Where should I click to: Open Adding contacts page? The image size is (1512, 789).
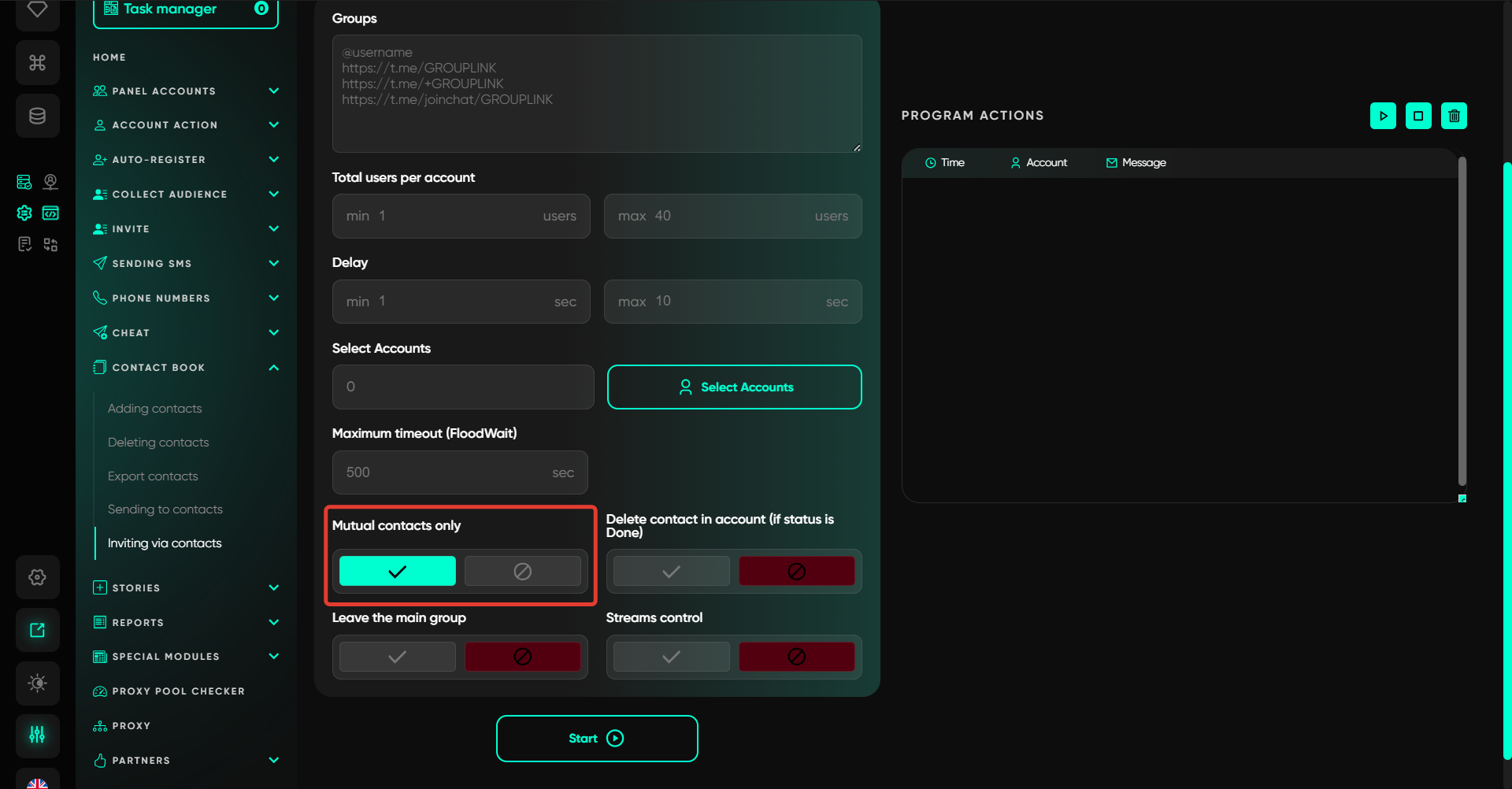click(x=154, y=409)
